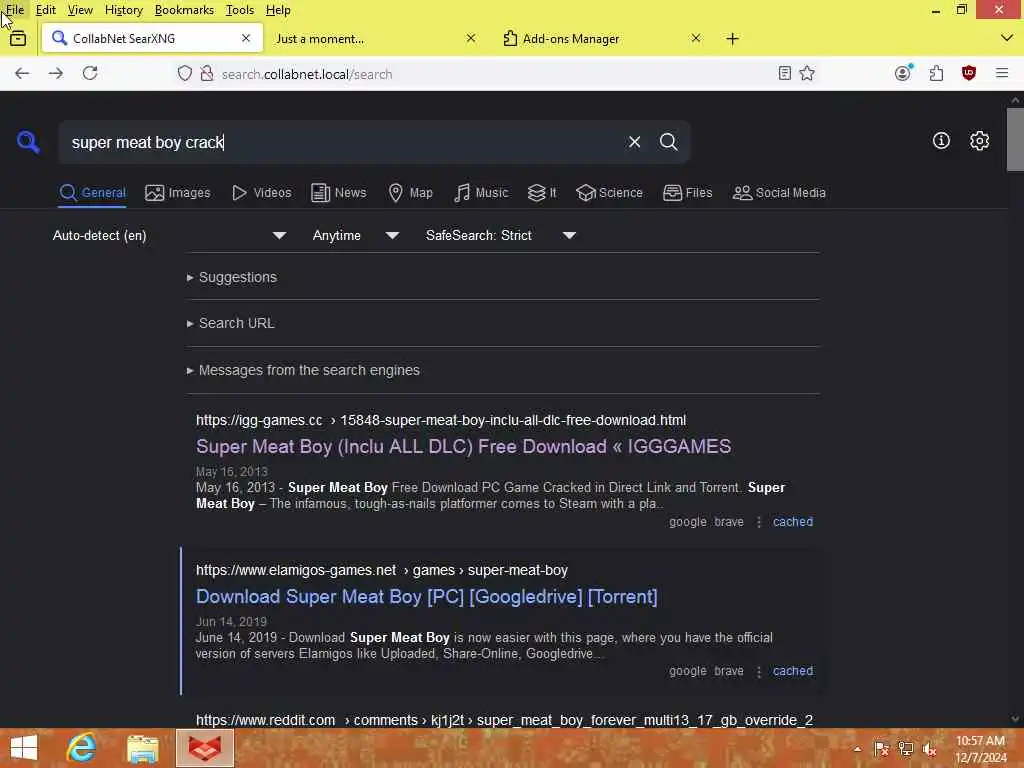Switch to the Images category
Viewport: 1024px width, 768px height.
point(178,193)
